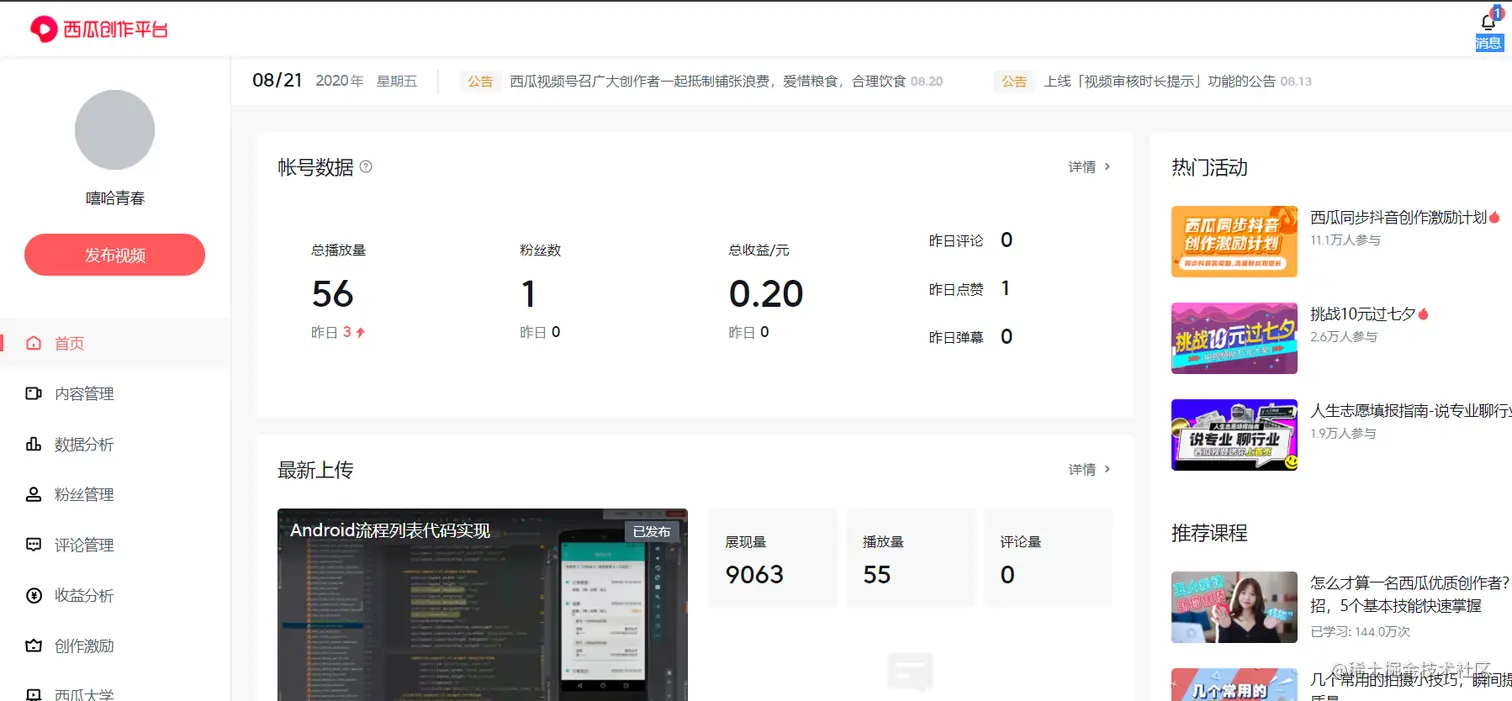
Task: Open the 西瓜同步抖音创作激励计划 activity
Action: click(x=1398, y=217)
